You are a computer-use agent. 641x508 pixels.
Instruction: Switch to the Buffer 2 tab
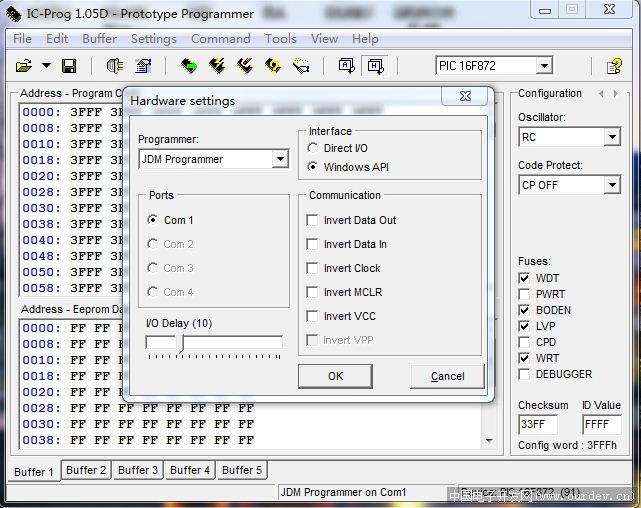point(86,470)
